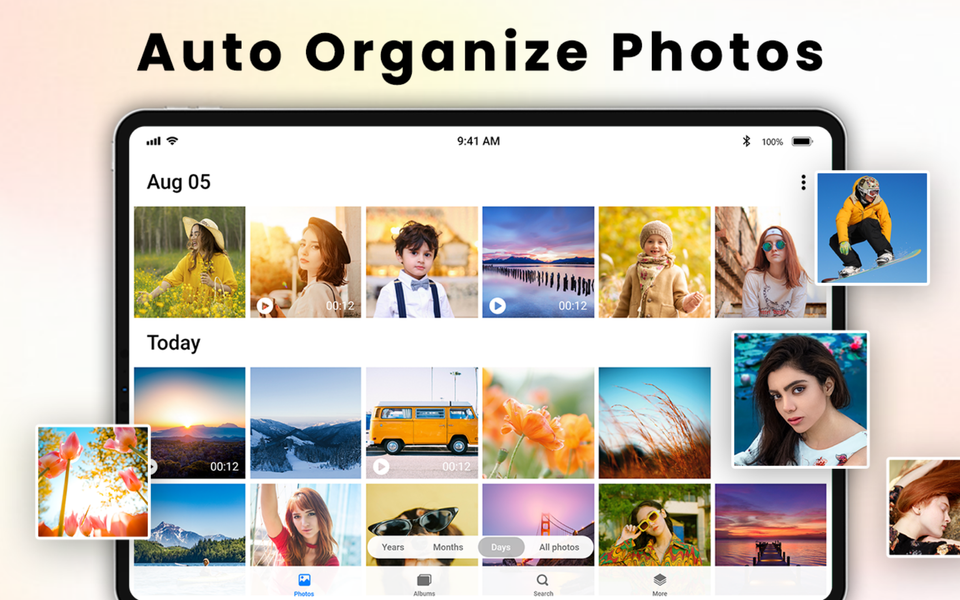Open the three-dot overflow menu
Screen dimensions: 960x600
pyautogui.click(x=802, y=181)
